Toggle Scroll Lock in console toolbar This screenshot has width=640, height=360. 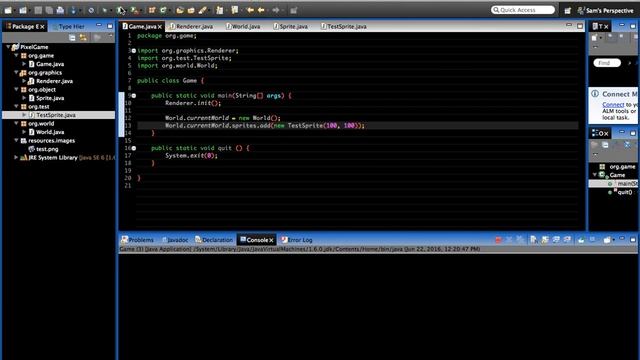point(544,240)
